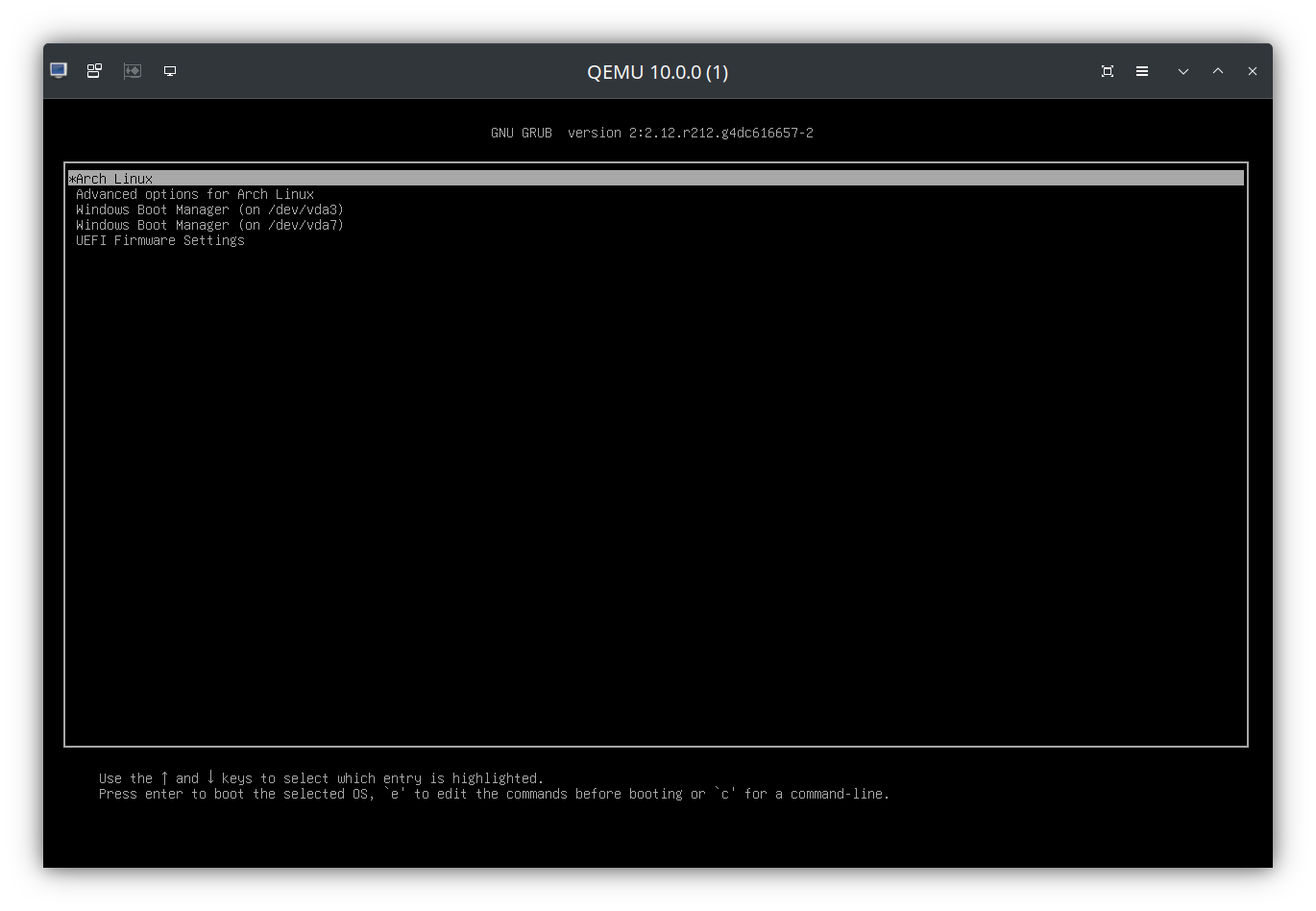The image size is (1316, 911).
Task: Select Windows Boot Manager on /dev/vda3
Action: tap(209, 209)
